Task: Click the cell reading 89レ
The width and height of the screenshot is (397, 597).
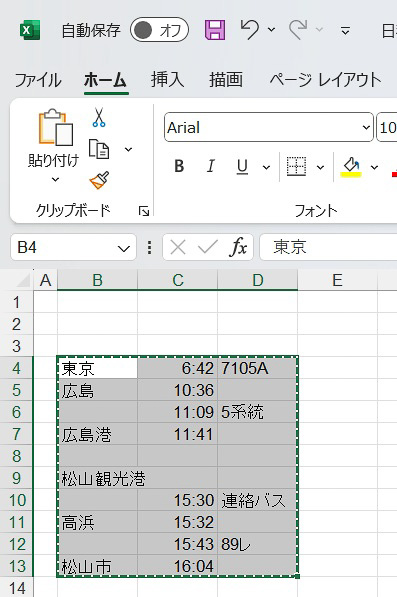Action: point(258,544)
